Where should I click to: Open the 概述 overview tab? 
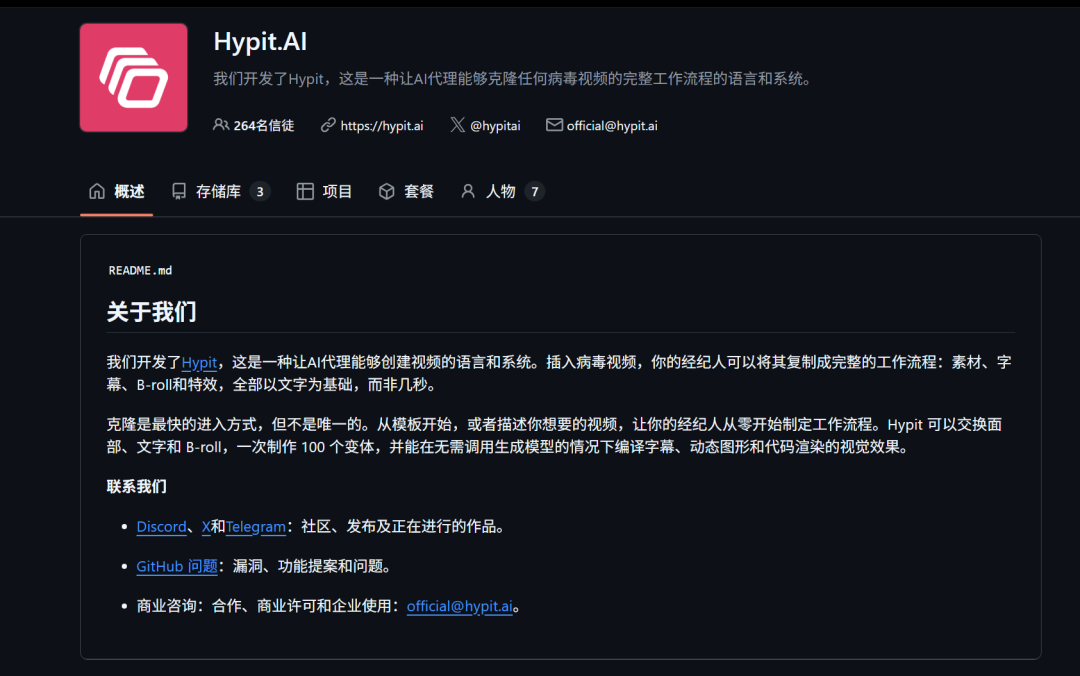116,192
